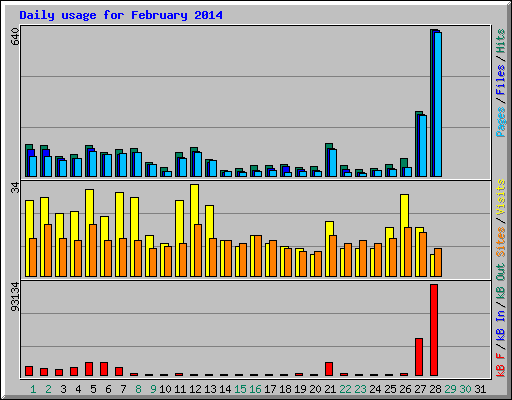The width and height of the screenshot is (512, 400).
Task: Click the tall cyan pages bar for day 28
Action: [x=438, y=104]
